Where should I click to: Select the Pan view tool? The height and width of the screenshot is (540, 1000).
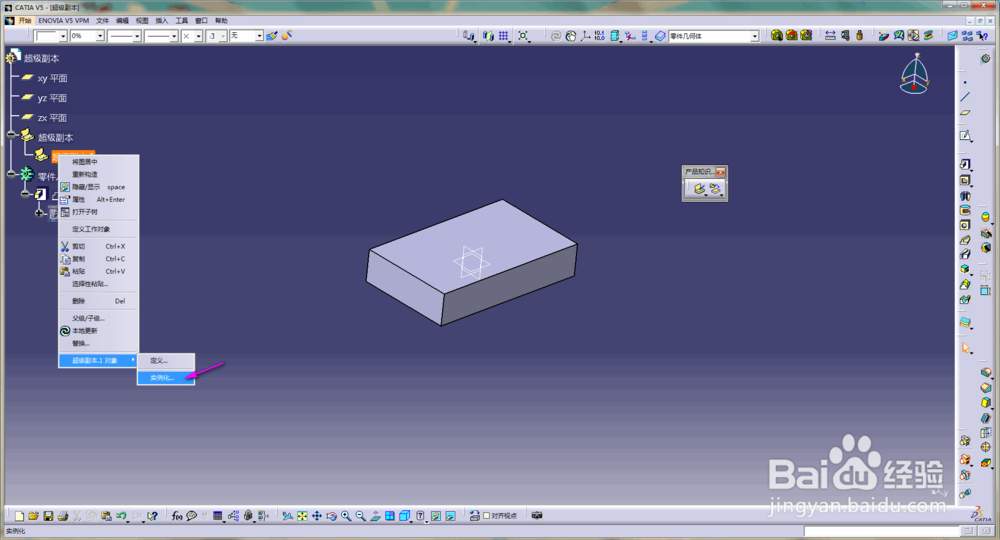[x=316, y=516]
